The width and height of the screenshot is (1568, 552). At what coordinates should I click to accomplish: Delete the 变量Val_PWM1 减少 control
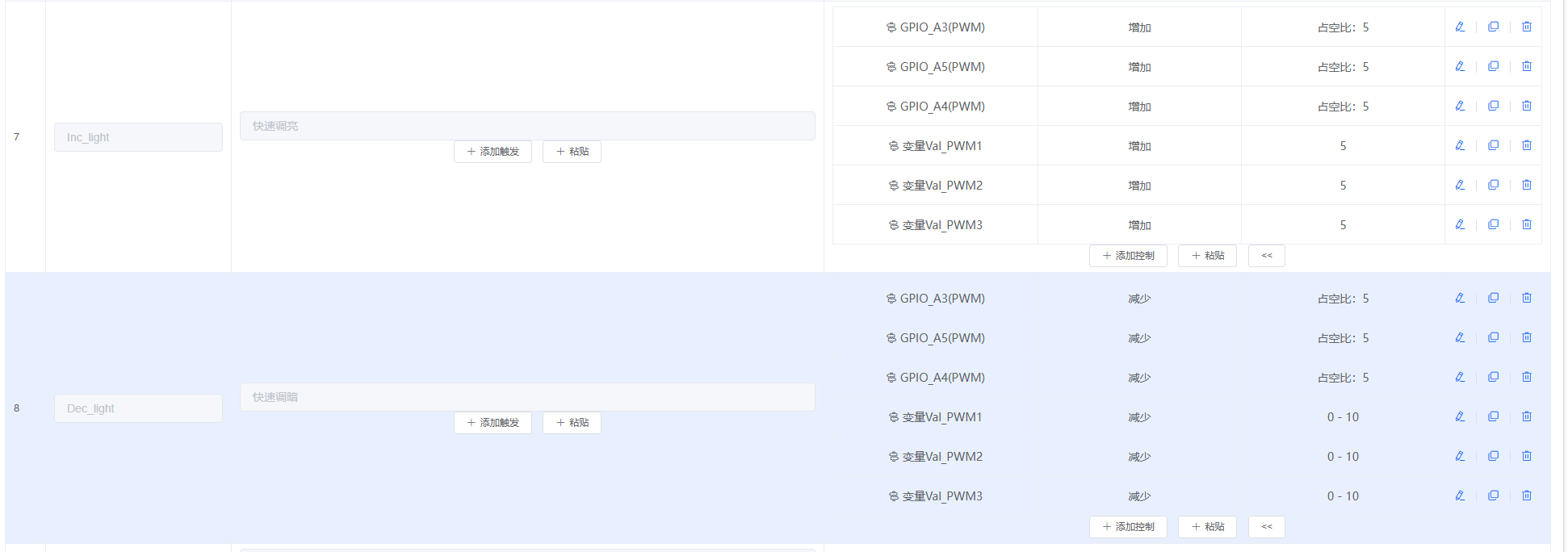point(1526,416)
